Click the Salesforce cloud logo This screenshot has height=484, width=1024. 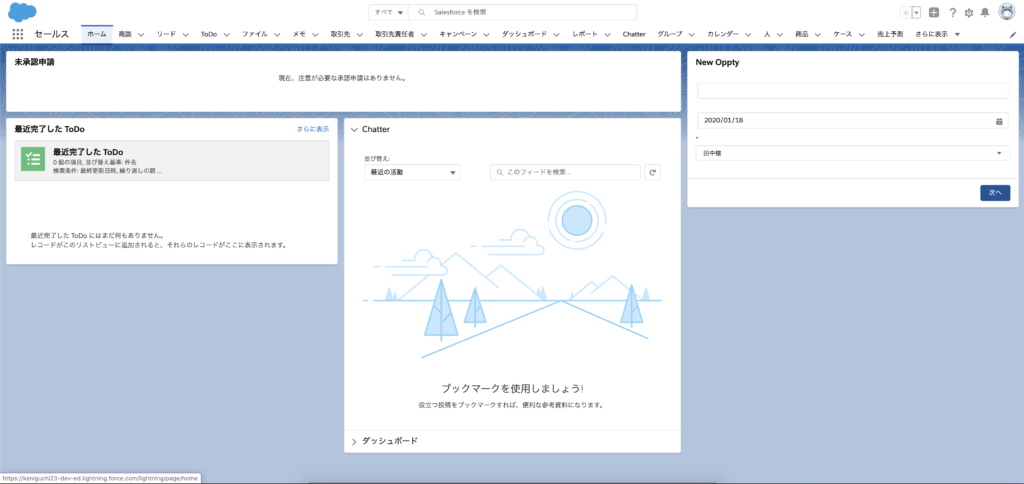22,11
